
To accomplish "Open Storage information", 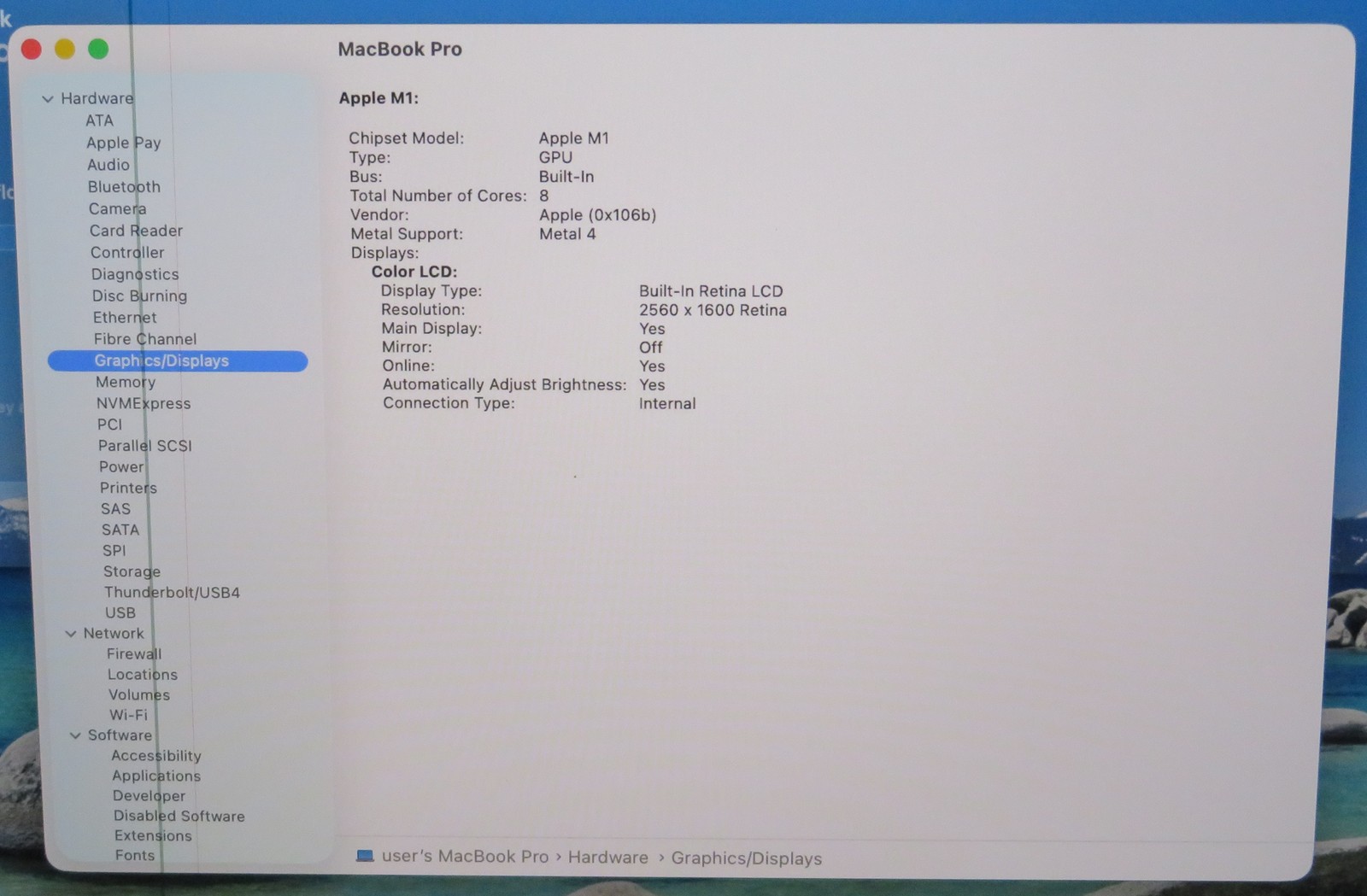I will (x=132, y=571).
